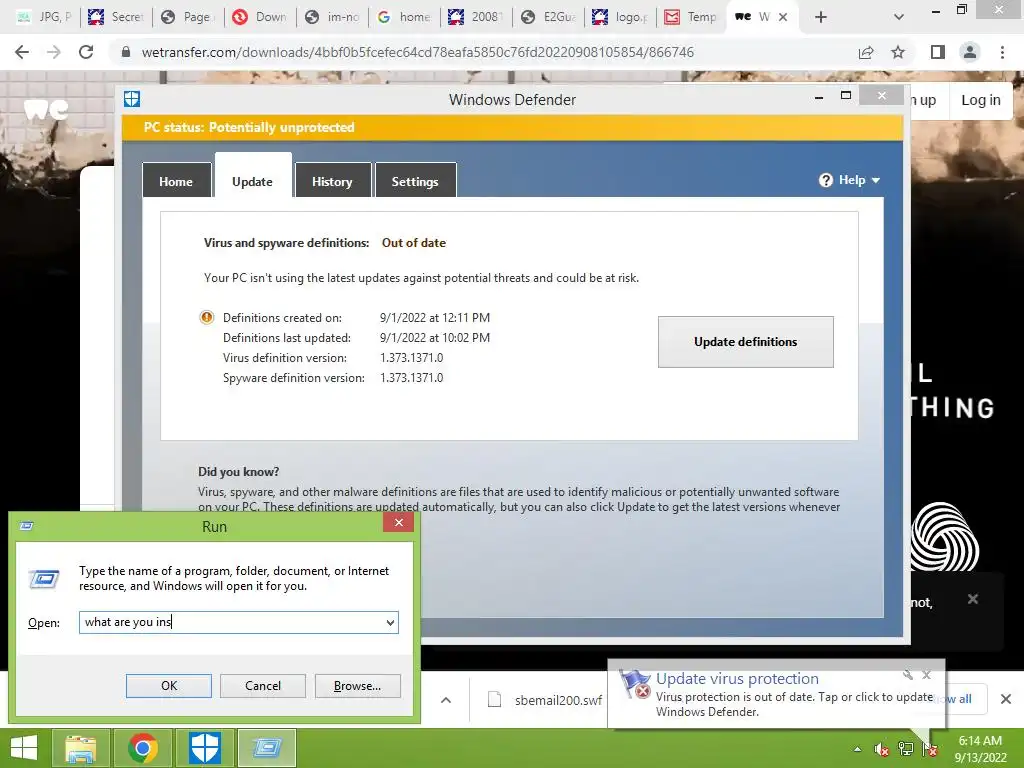The height and width of the screenshot is (768, 1024).
Task: Open the Chrome tab search chevron
Action: (899, 17)
